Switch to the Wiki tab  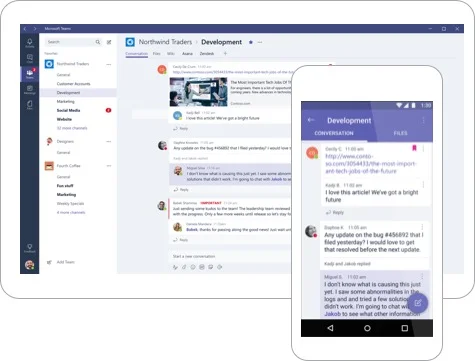point(171,54)
